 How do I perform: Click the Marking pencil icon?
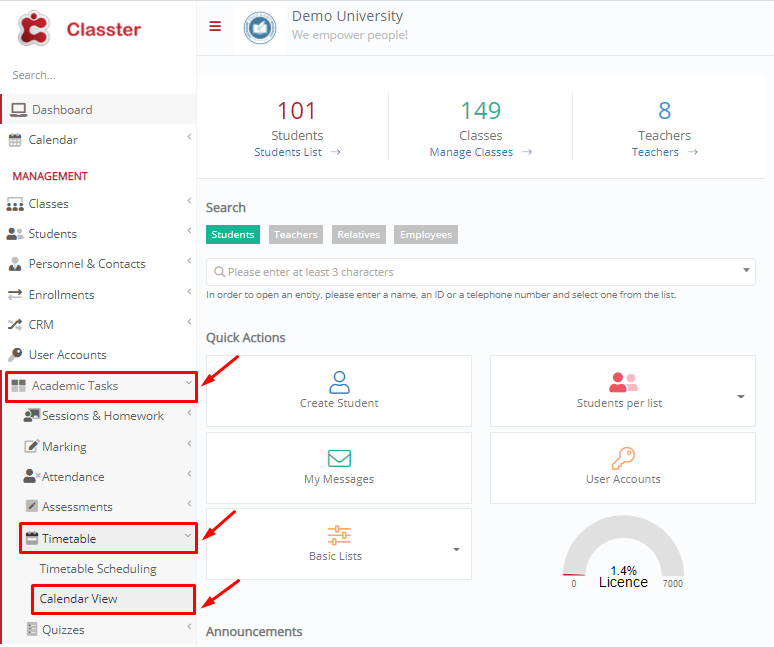[32, 446]
